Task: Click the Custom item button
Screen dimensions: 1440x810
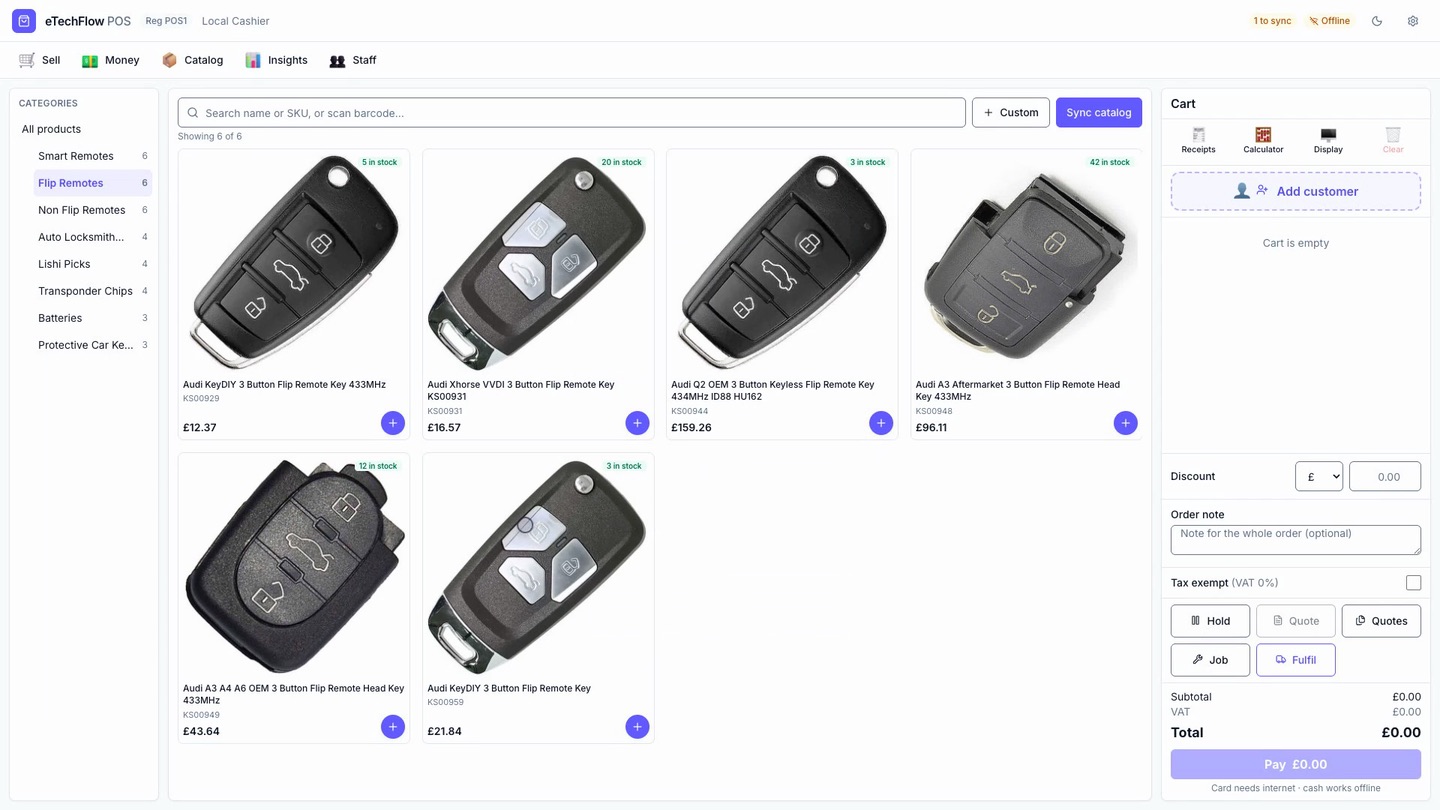Action: [1011, 113]
